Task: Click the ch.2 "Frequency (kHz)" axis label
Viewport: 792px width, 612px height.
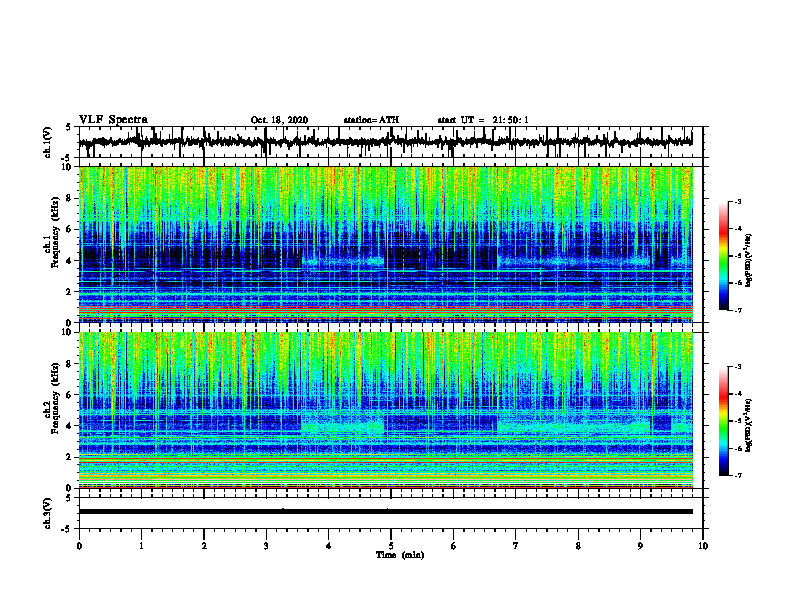Action: click(x=55, y=398)
